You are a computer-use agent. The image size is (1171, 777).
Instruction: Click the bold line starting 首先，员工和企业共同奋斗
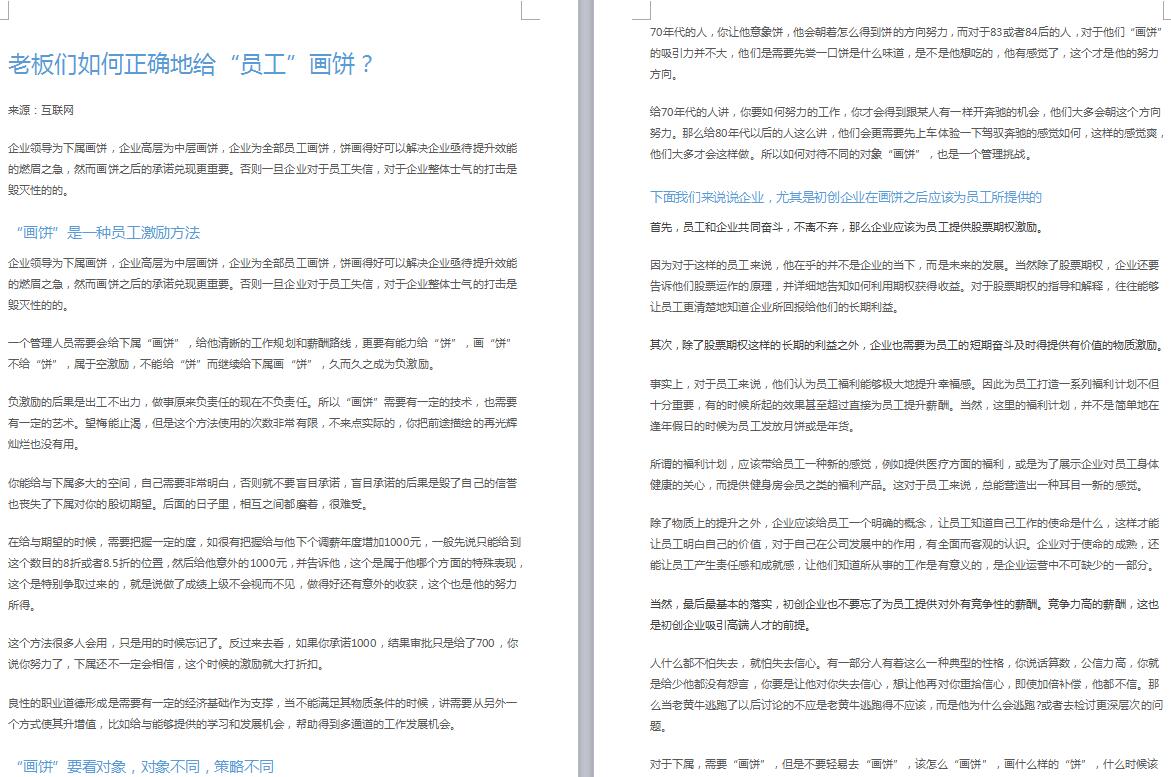(x=845, y=227)
